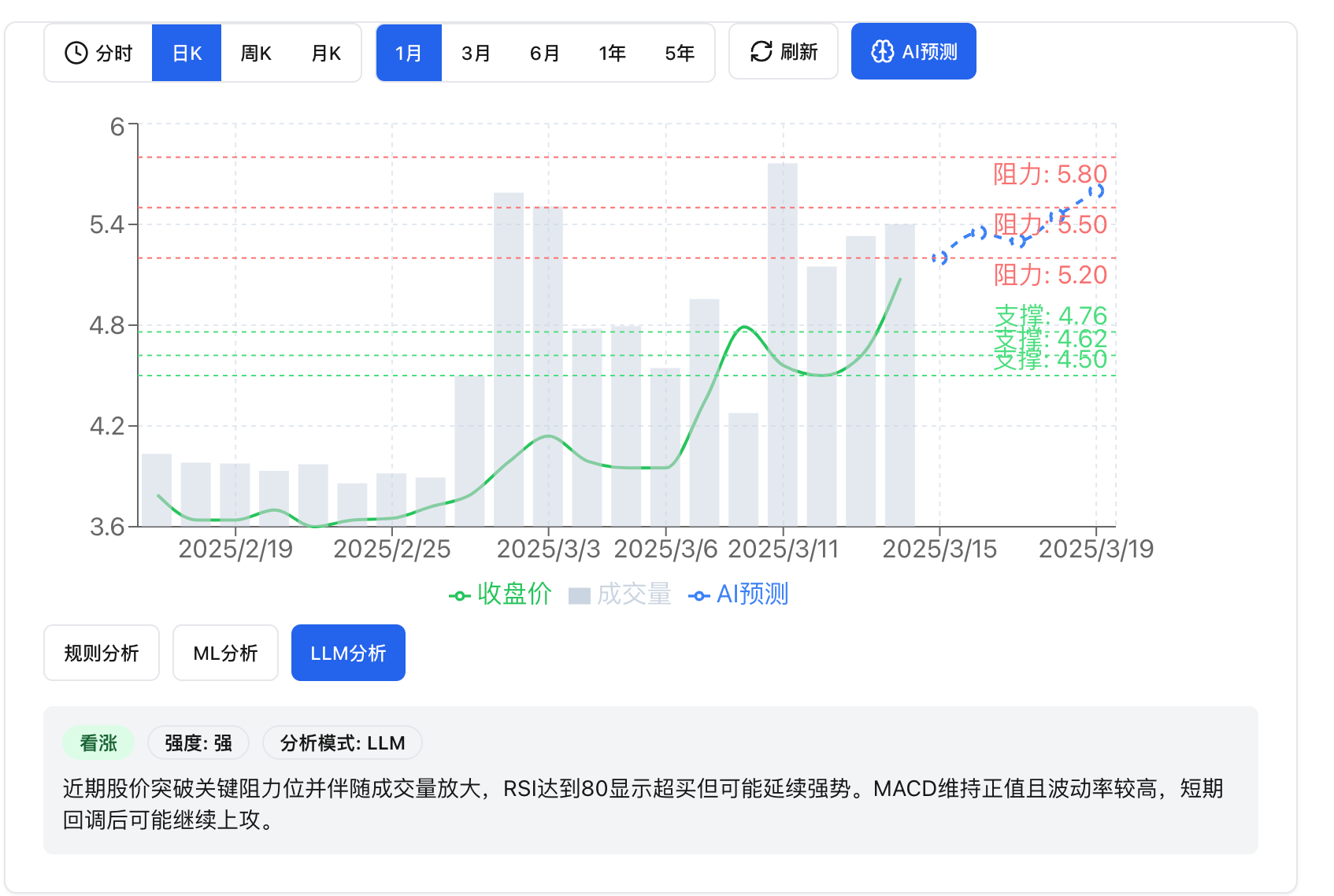Click the tallest volume bar near 2025/3/11
This screenshot has width=1334, height=896.
tap(783, 346)
